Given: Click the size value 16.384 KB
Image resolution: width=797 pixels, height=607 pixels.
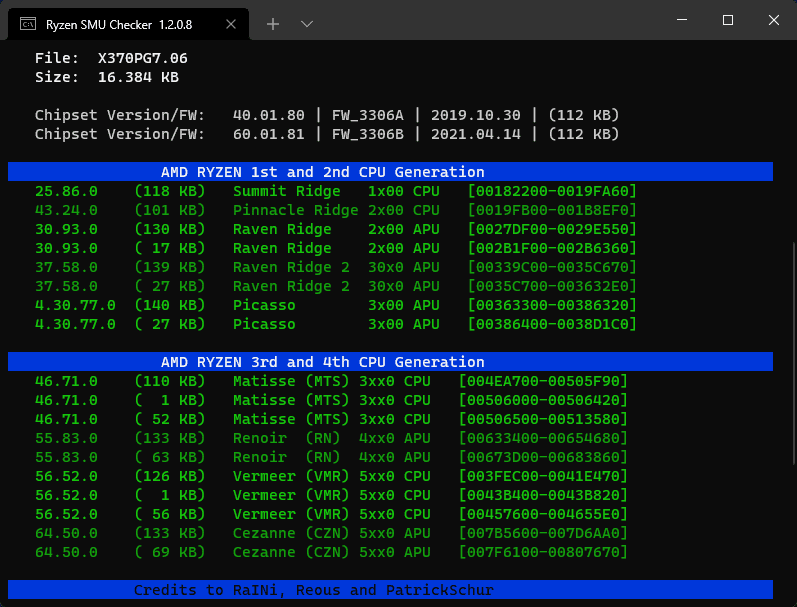Looking at the screenshot, I should (x=138, y=77).
